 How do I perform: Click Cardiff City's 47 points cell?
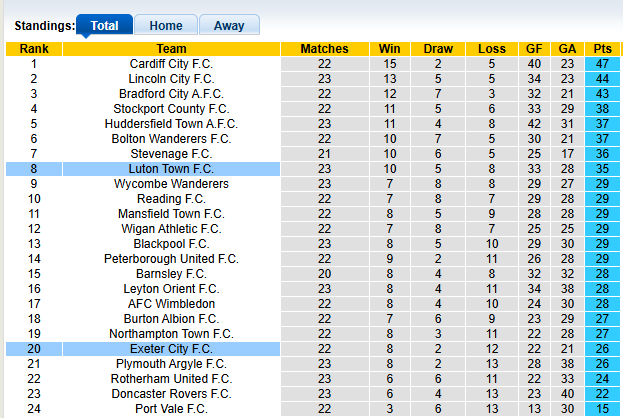602,64
